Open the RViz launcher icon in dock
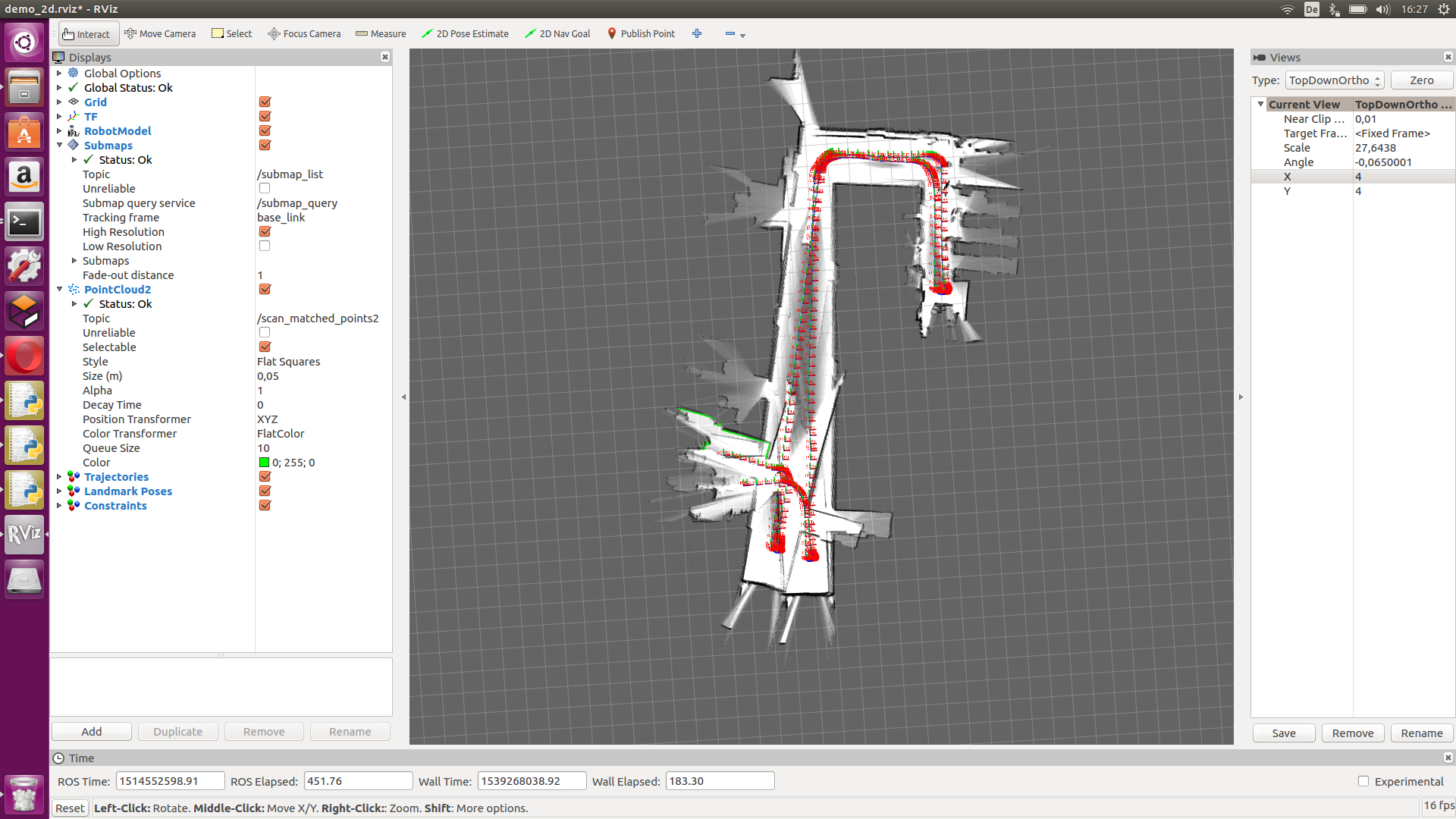 coord(24,535)
